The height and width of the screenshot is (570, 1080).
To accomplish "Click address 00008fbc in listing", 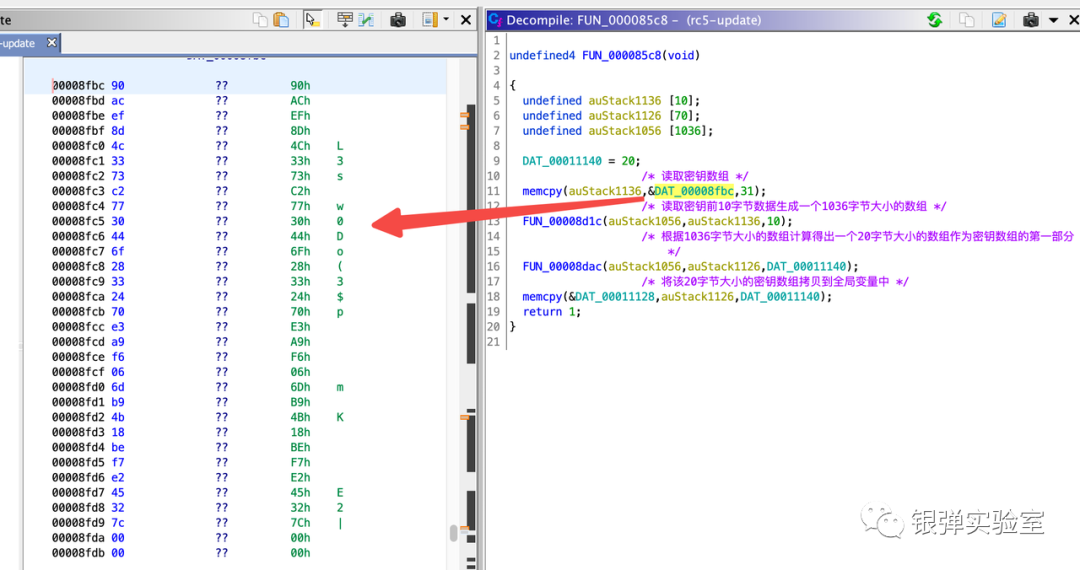I will tap(79, 85).
